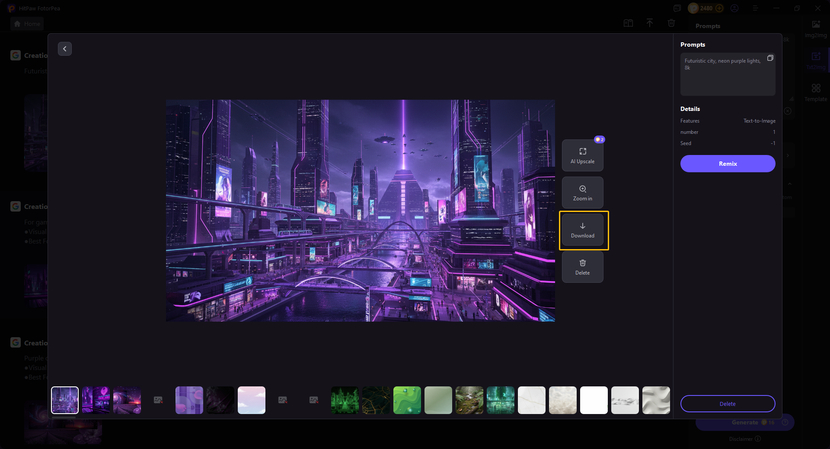
Task: Copy the prompt text with copy icon
Action: pos(770,59)
